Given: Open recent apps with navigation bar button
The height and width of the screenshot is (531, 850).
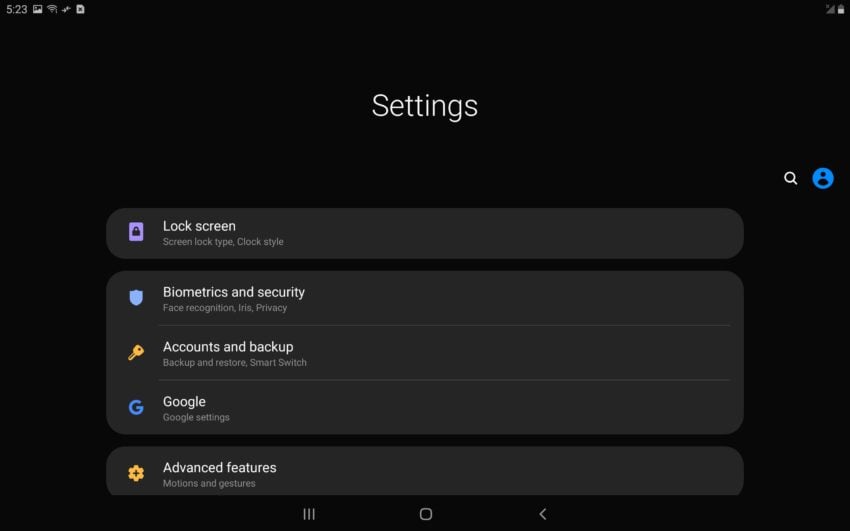Looking at the screenshot, I should tap(309, 514).
